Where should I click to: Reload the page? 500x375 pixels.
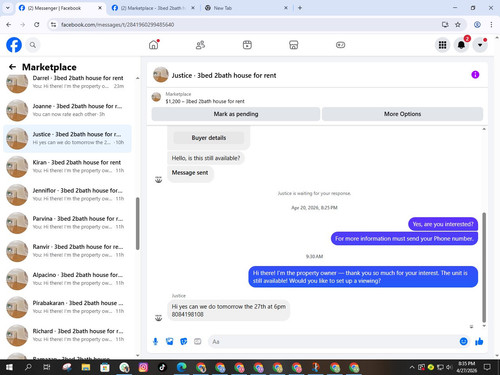point(37,24)
